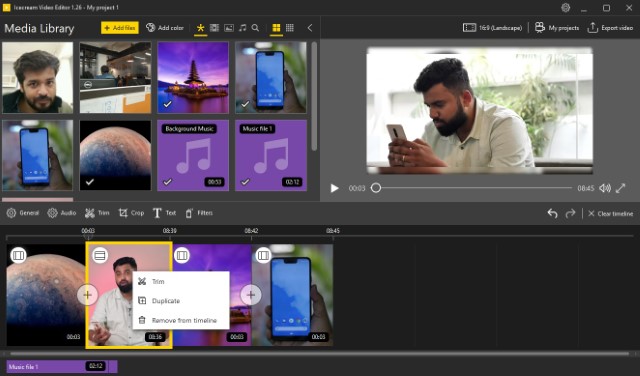Select the Crop tool

point(131,213)
